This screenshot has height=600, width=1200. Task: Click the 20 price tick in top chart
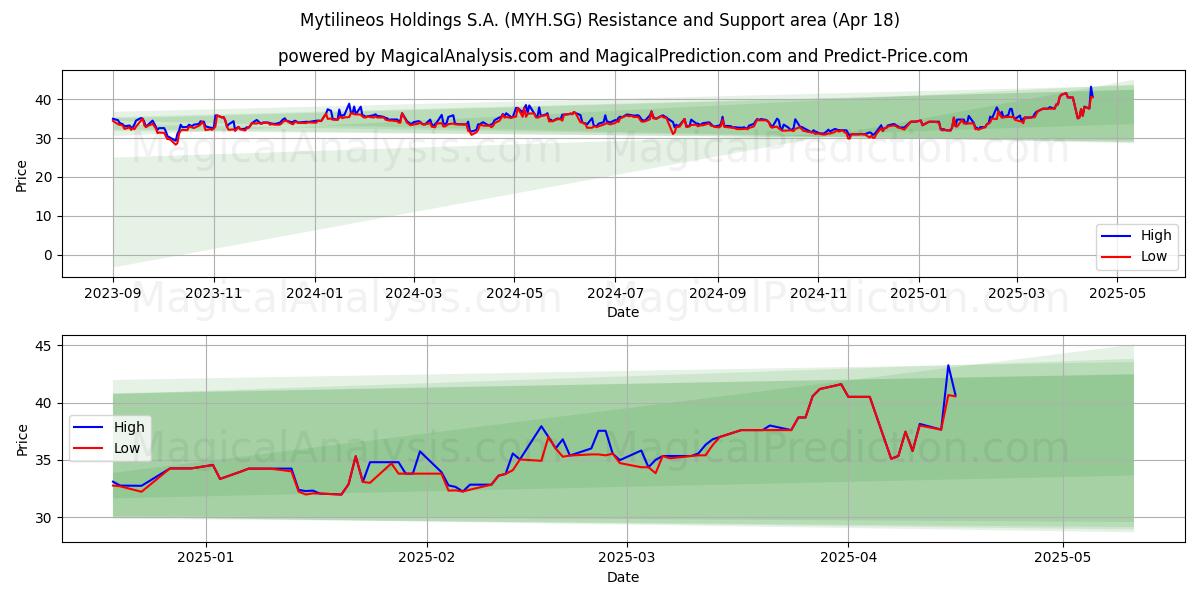(x=45, y=177)
